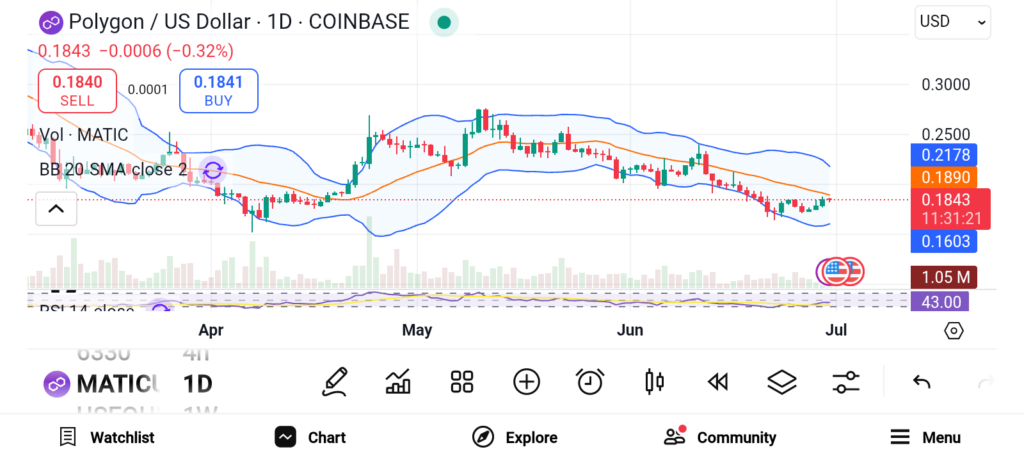This screenshot has height=461, width=1024.
Task: Open object tree layers icon
Action: tap(782, 382)
